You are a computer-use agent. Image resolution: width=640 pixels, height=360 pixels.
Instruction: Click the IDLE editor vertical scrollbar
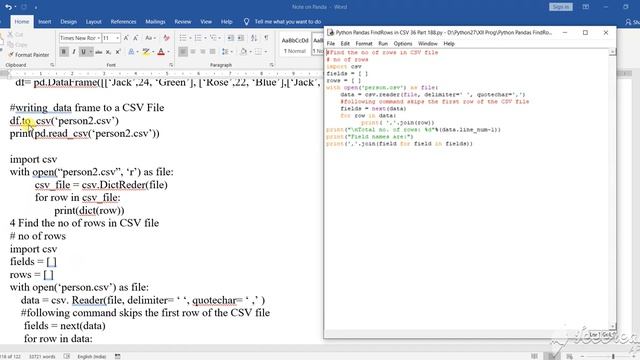612,189
